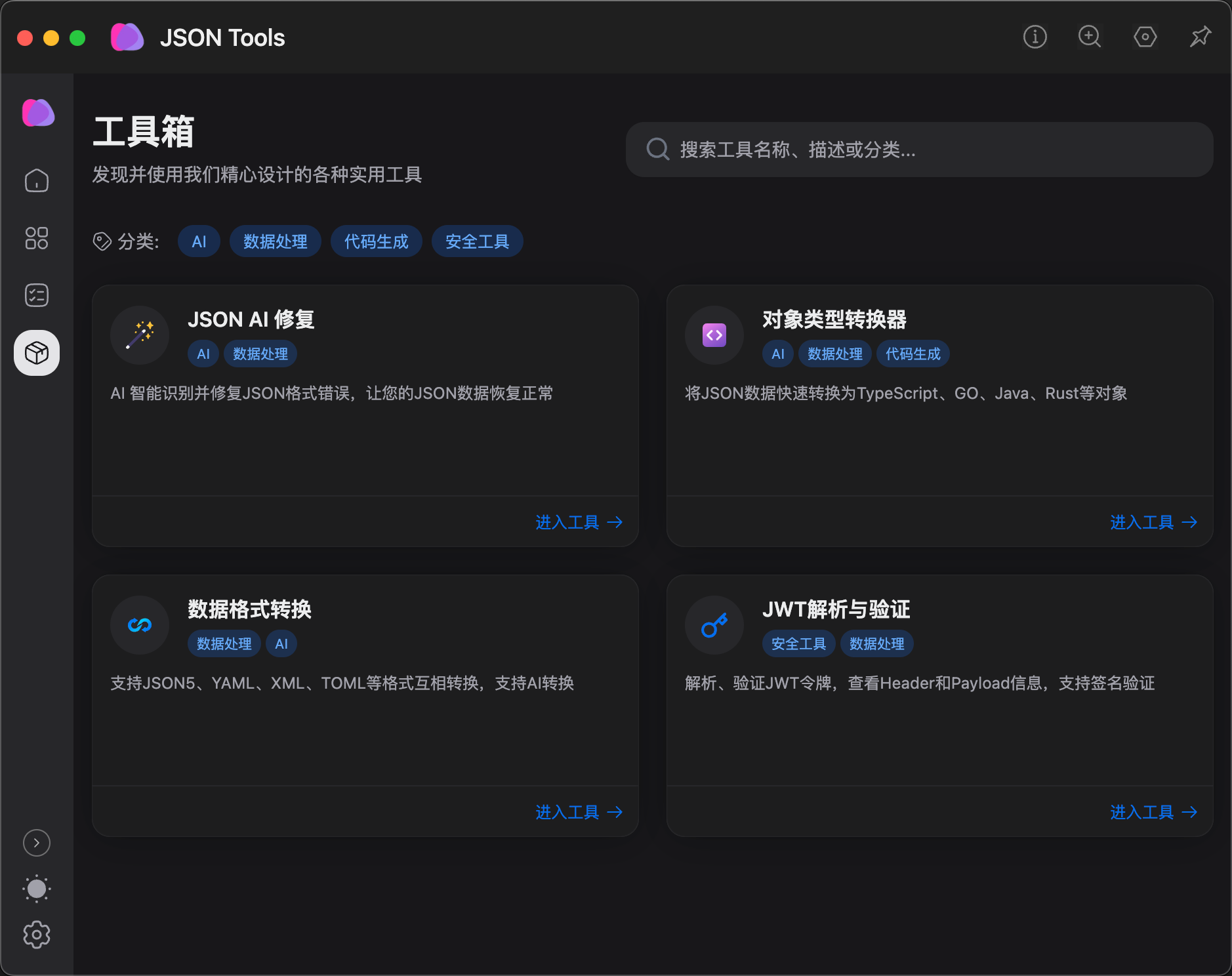
Task: Click the 数据格式转换 card title
Action: click(250, 609)
